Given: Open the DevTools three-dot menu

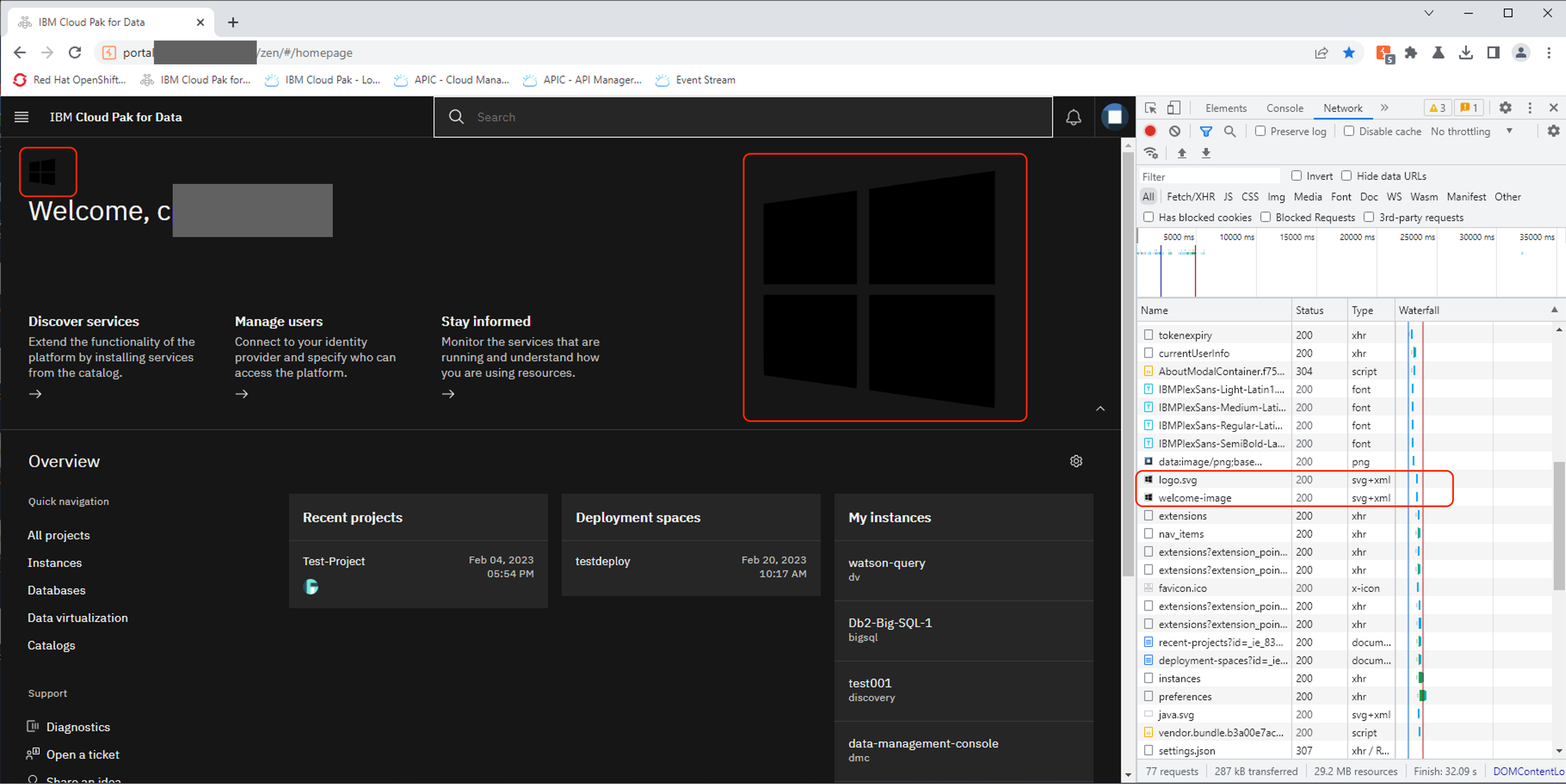Looking at the screenshot, I should tap(1530, 108).
